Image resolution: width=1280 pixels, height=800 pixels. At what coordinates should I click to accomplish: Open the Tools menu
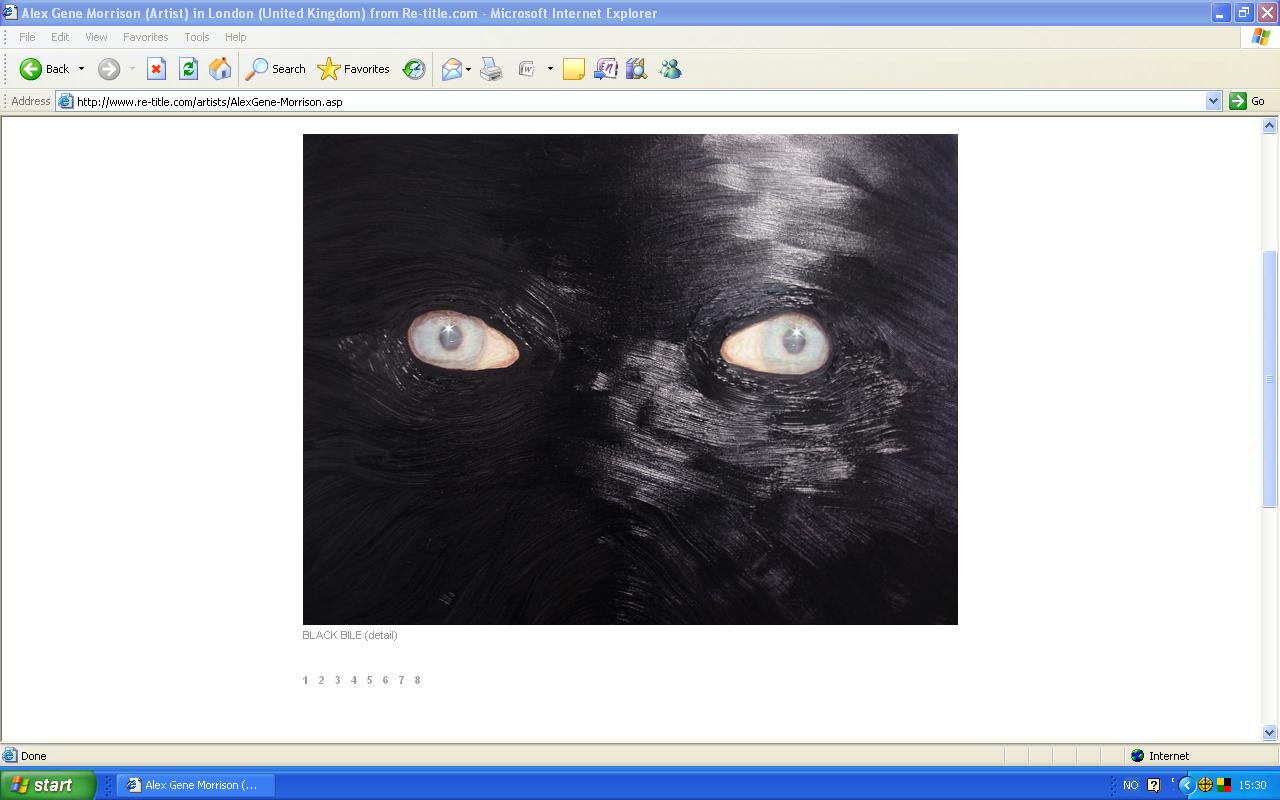point(197,37)
